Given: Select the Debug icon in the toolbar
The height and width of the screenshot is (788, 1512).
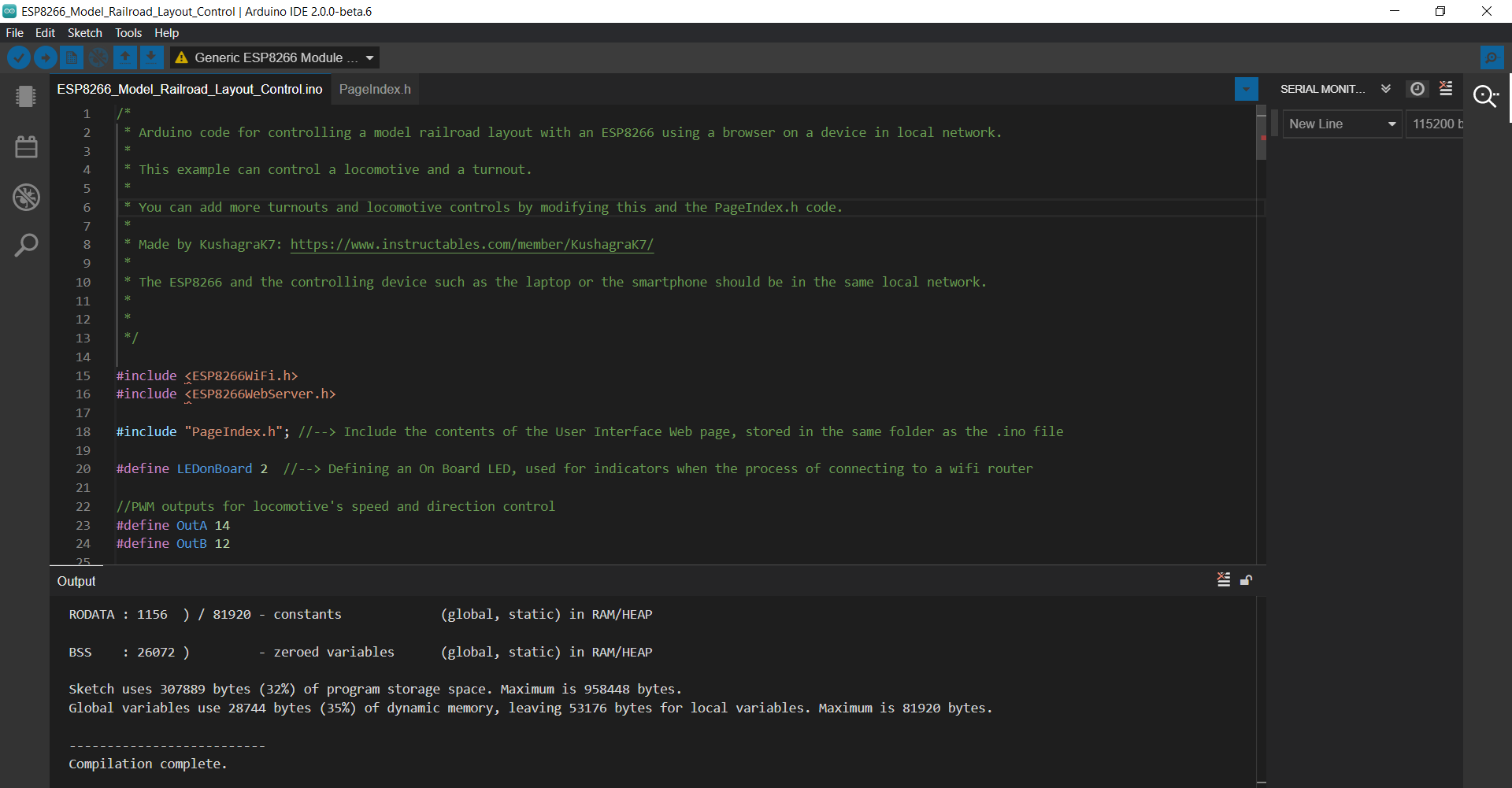Looking at the screenshot, I should pyautogui.click(x=98, y=57).
